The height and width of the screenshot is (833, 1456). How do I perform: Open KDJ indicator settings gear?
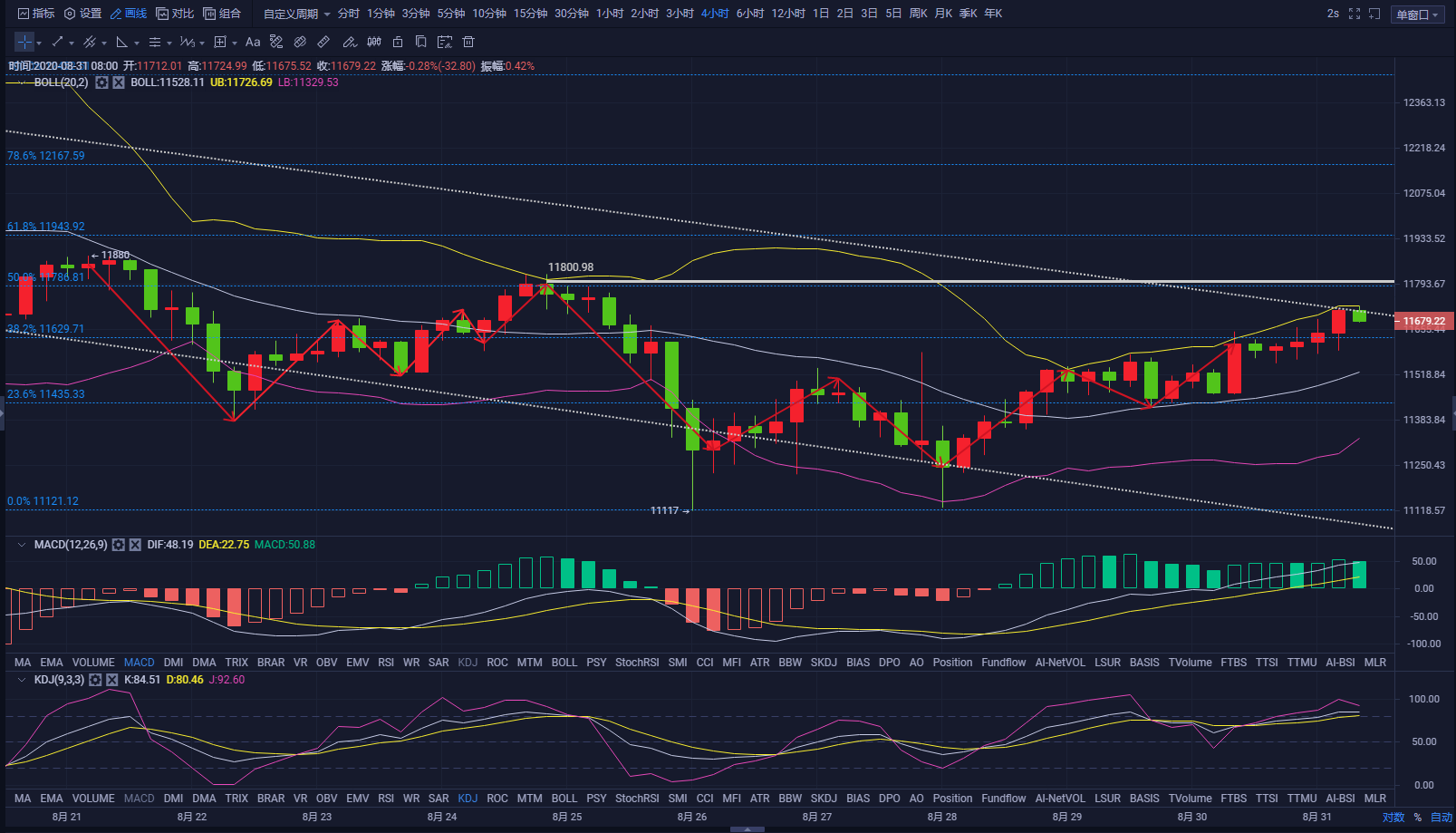coord(95,680)
